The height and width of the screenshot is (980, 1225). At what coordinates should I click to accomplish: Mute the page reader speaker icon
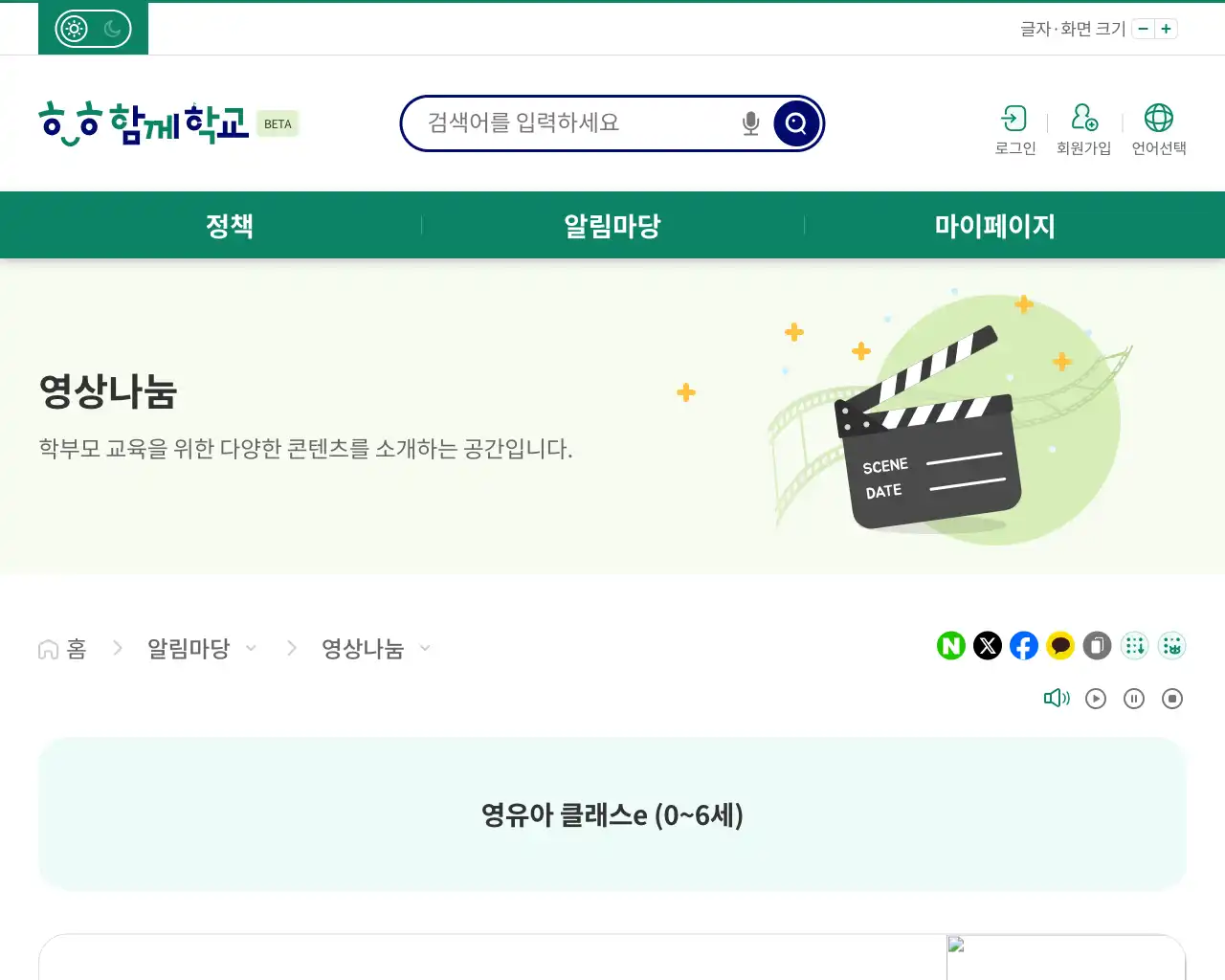coord(1057,698)
